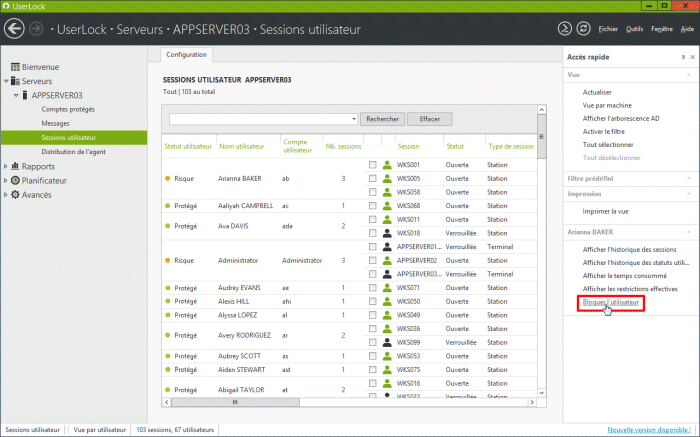Select the WKS068 session checkbox

tap(372, 206)
